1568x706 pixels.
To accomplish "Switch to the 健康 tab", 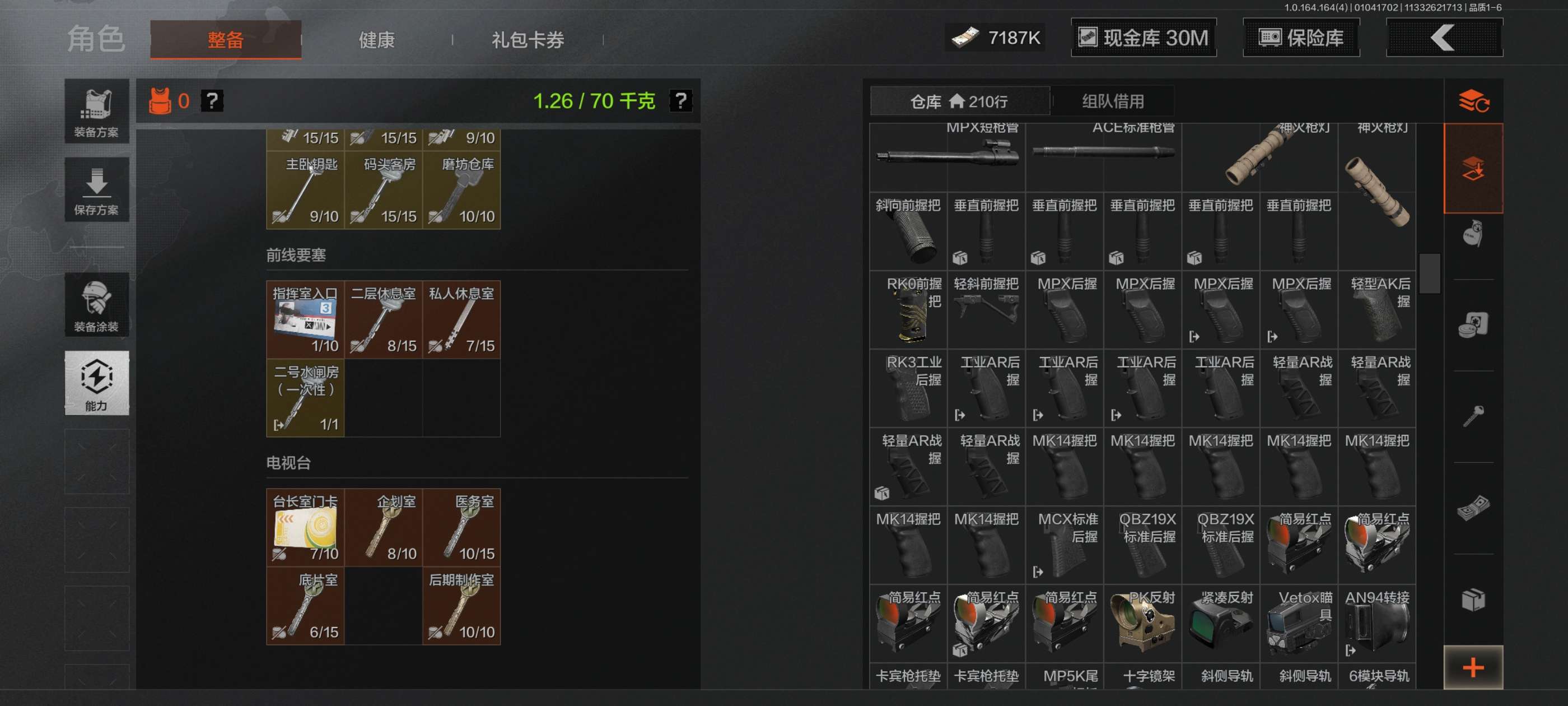I will [x=377, y=40].
